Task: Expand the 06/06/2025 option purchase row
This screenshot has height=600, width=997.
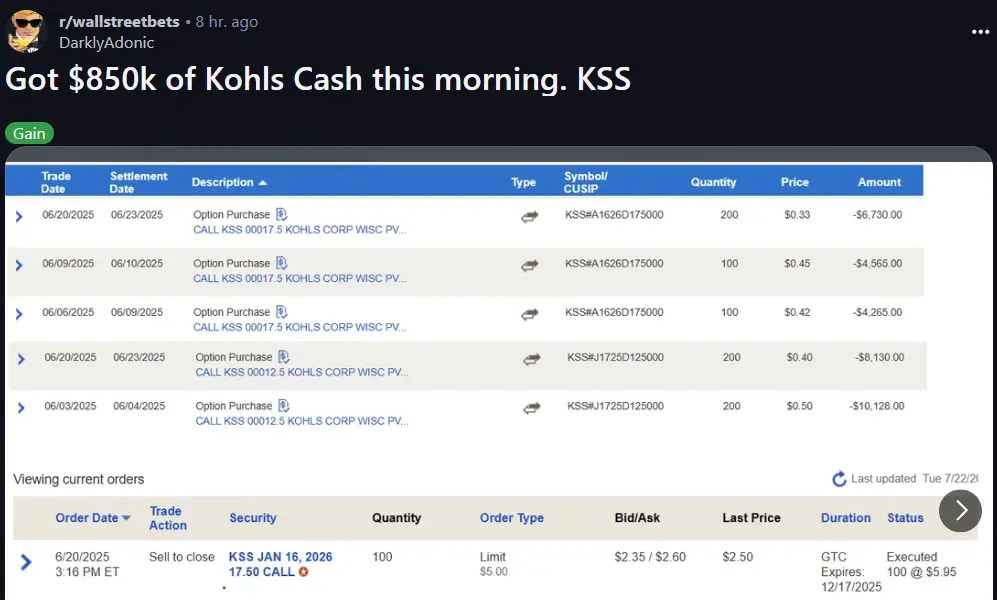Action: pos(19,314)
